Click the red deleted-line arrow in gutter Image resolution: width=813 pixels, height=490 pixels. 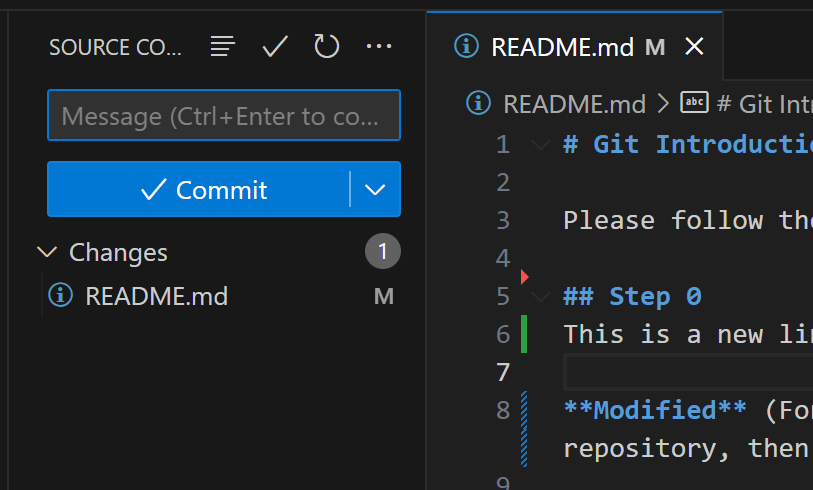tap(524, 277)
